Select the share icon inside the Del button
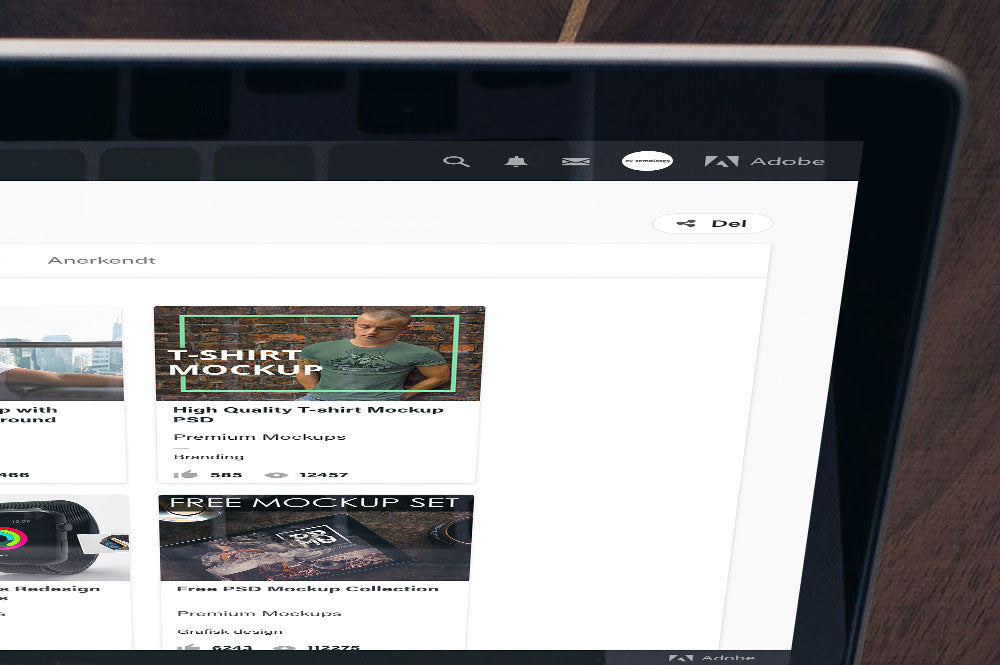Screen dimensions: 1000x665 (686, 222)
